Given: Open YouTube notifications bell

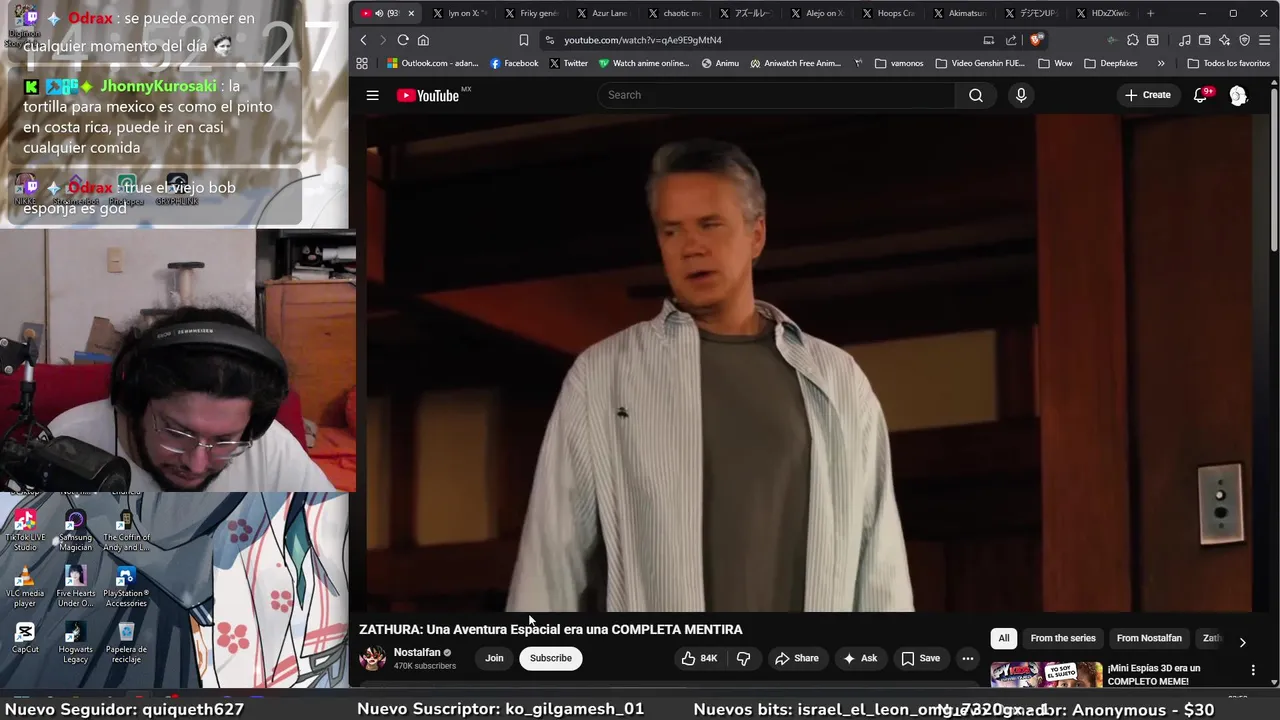Looking at the screenshot, I should 1201,95.
